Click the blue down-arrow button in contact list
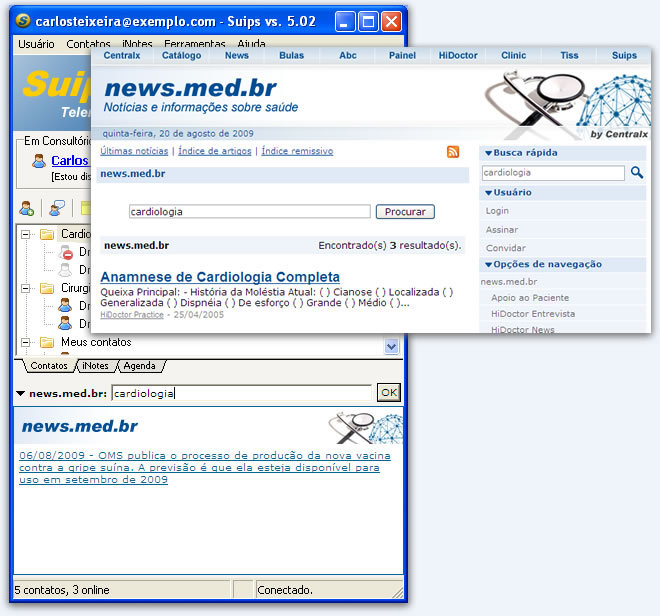This screenshot has width=660, height=616. [391, 346]
